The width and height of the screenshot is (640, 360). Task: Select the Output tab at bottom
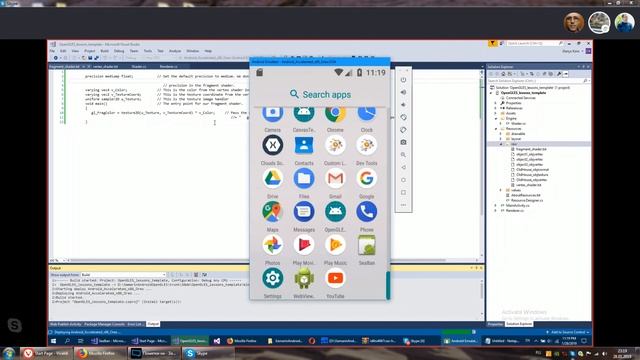point(153,324)
